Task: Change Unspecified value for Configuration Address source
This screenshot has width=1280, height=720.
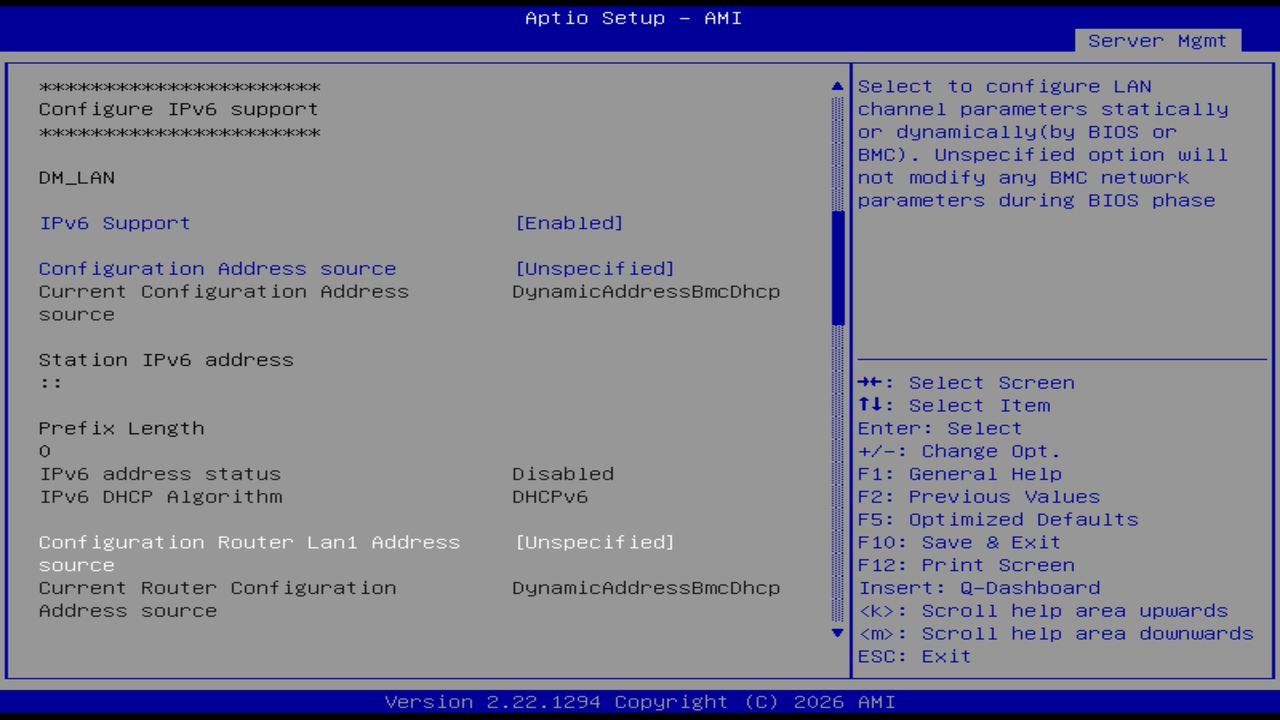Action: click(x=595, y=268)
